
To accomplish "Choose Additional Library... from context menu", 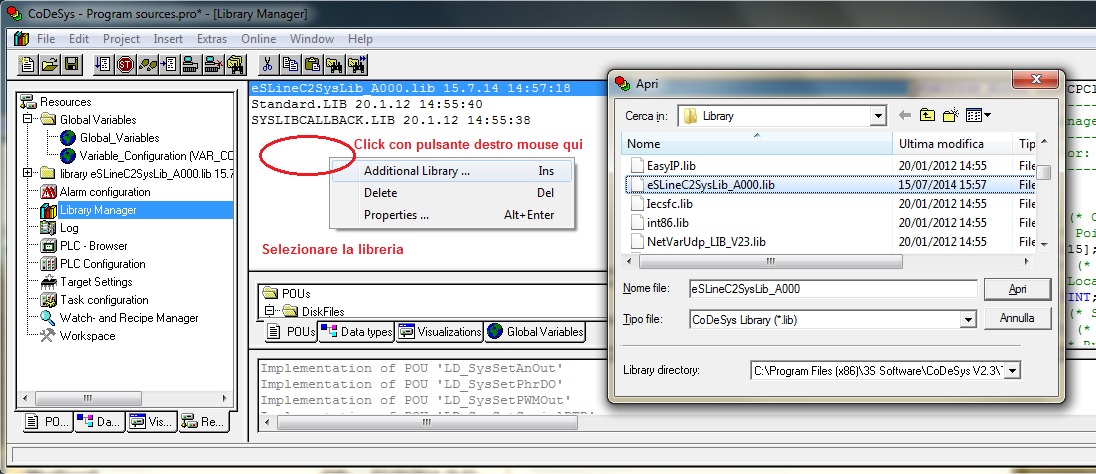I will pos(452,171).
